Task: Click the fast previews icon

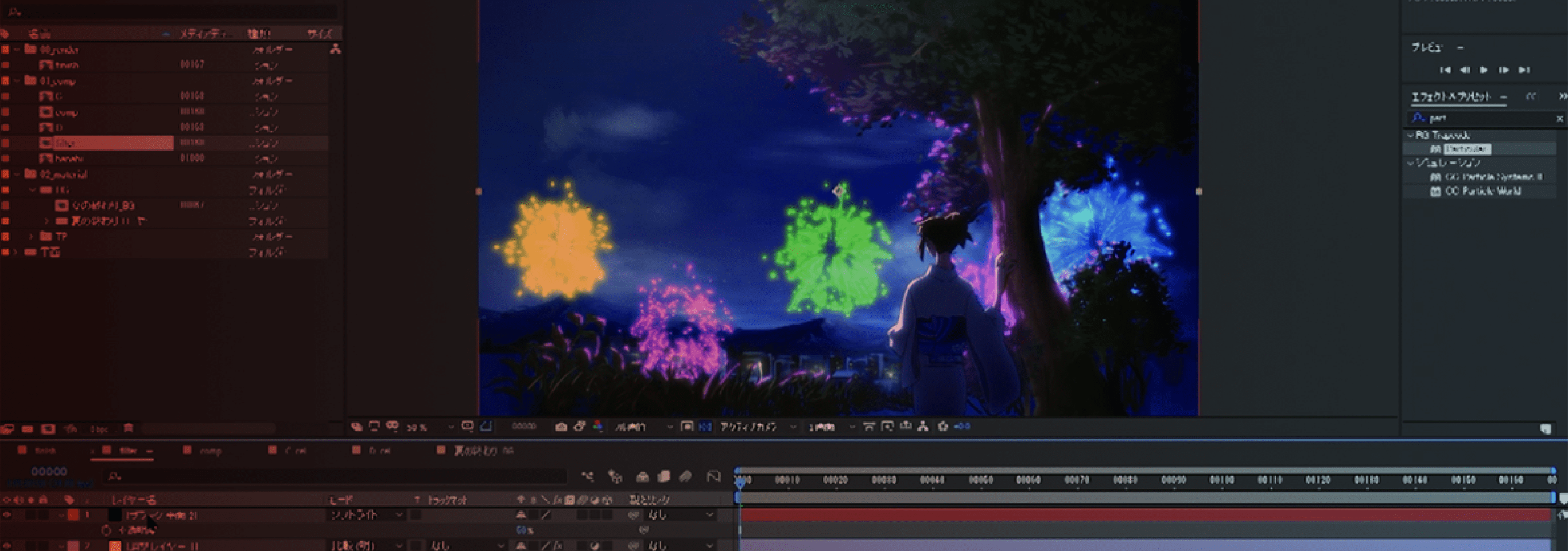Action: point(887,427)
